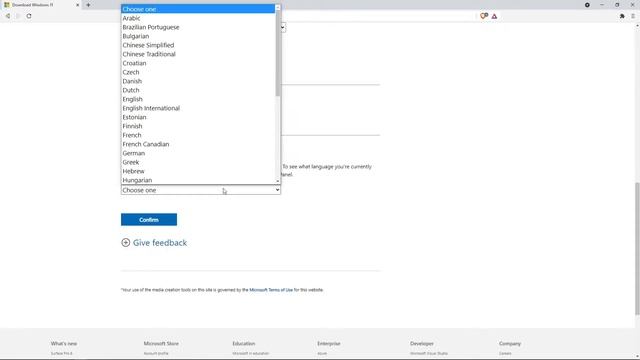Open the Microsoft Terms of Use link

click(271, 290)
